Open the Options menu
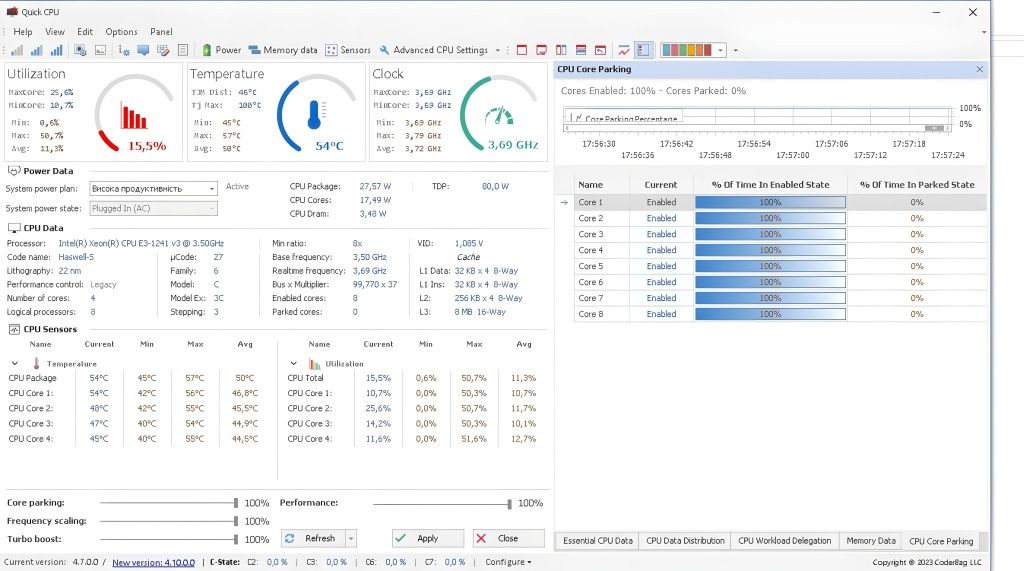This screenshot has height=571, width=1024. coord(121,31)
